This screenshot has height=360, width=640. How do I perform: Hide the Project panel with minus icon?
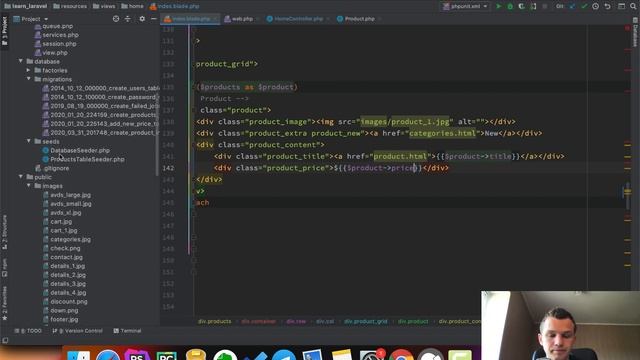tap(153, 19)
